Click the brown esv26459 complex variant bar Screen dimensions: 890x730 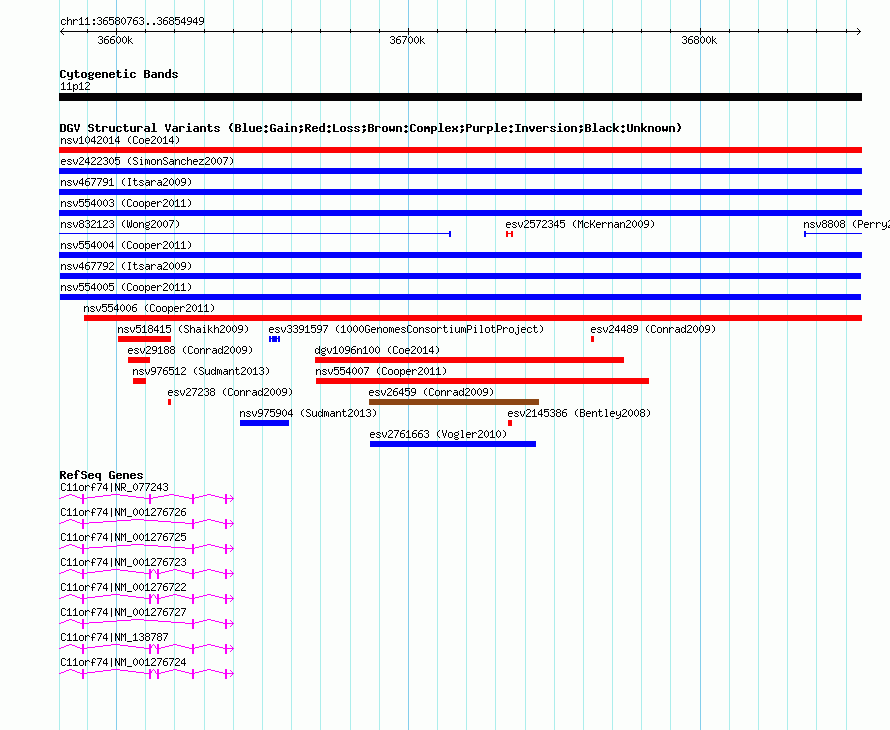point(454,402)
